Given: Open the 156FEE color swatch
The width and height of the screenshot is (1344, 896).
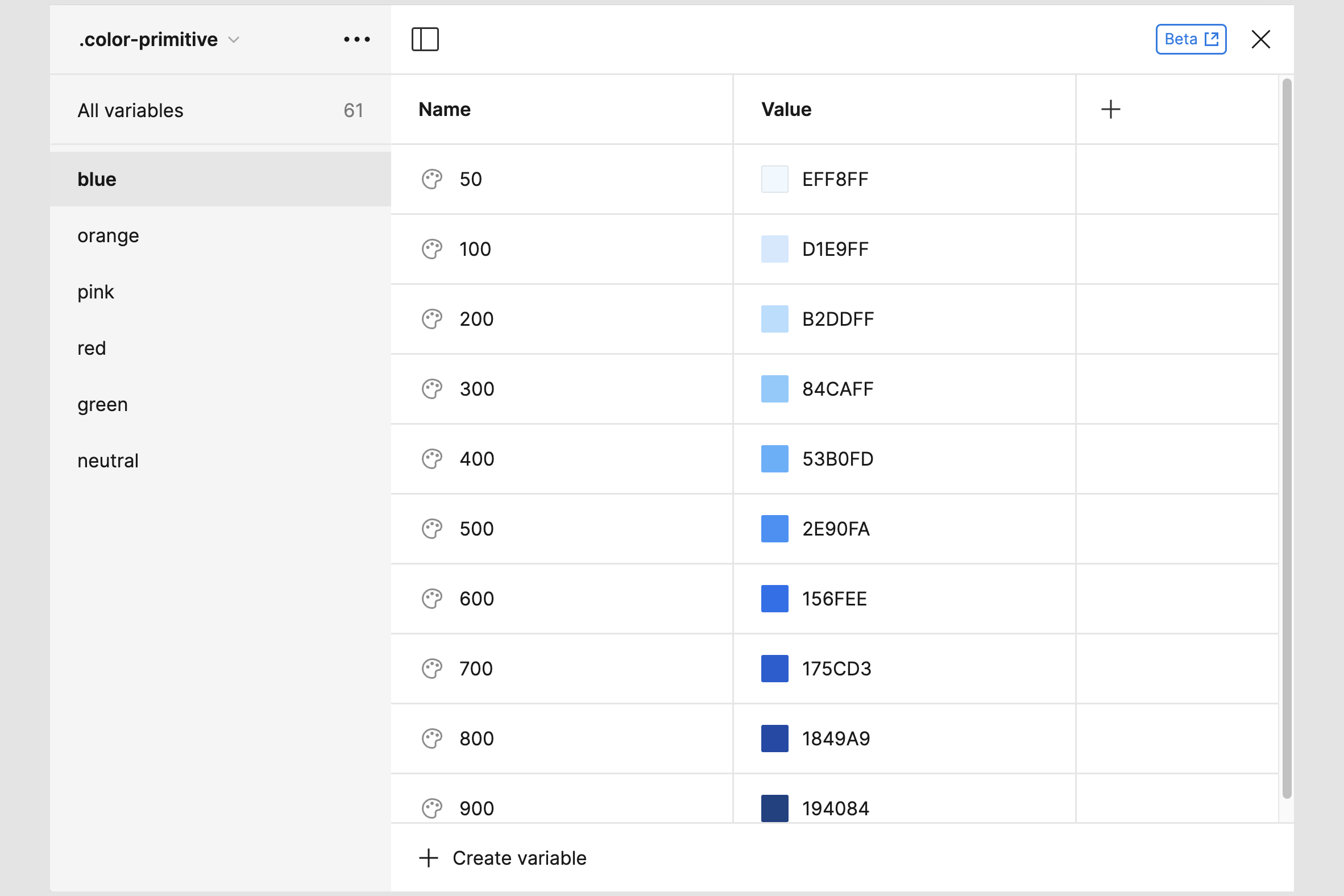Looking at the screenshot, I should pos(774,599).
